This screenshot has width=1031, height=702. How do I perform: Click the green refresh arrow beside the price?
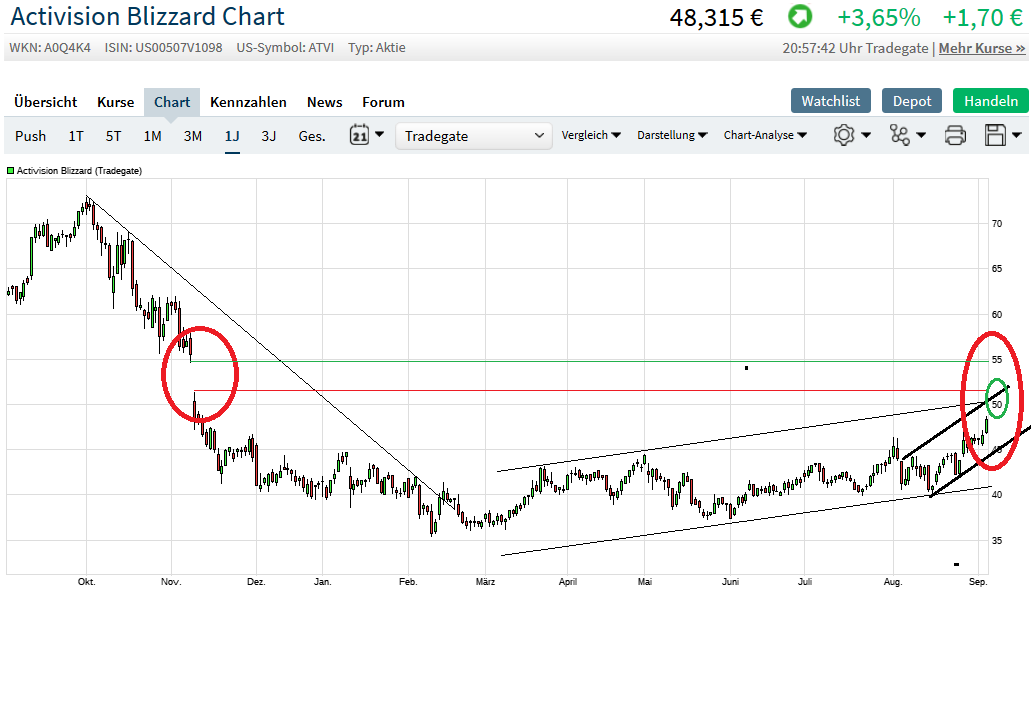coord(799,16)
